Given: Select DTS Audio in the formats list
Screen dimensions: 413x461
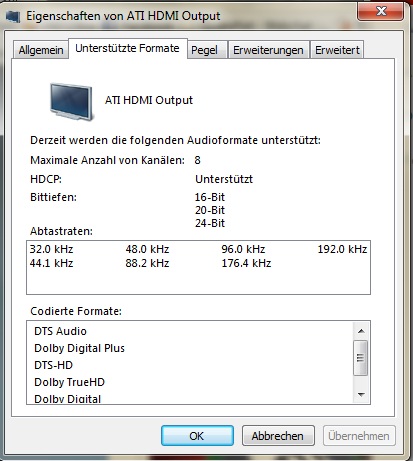Looking at the screenshot, I should coord(60,331).
